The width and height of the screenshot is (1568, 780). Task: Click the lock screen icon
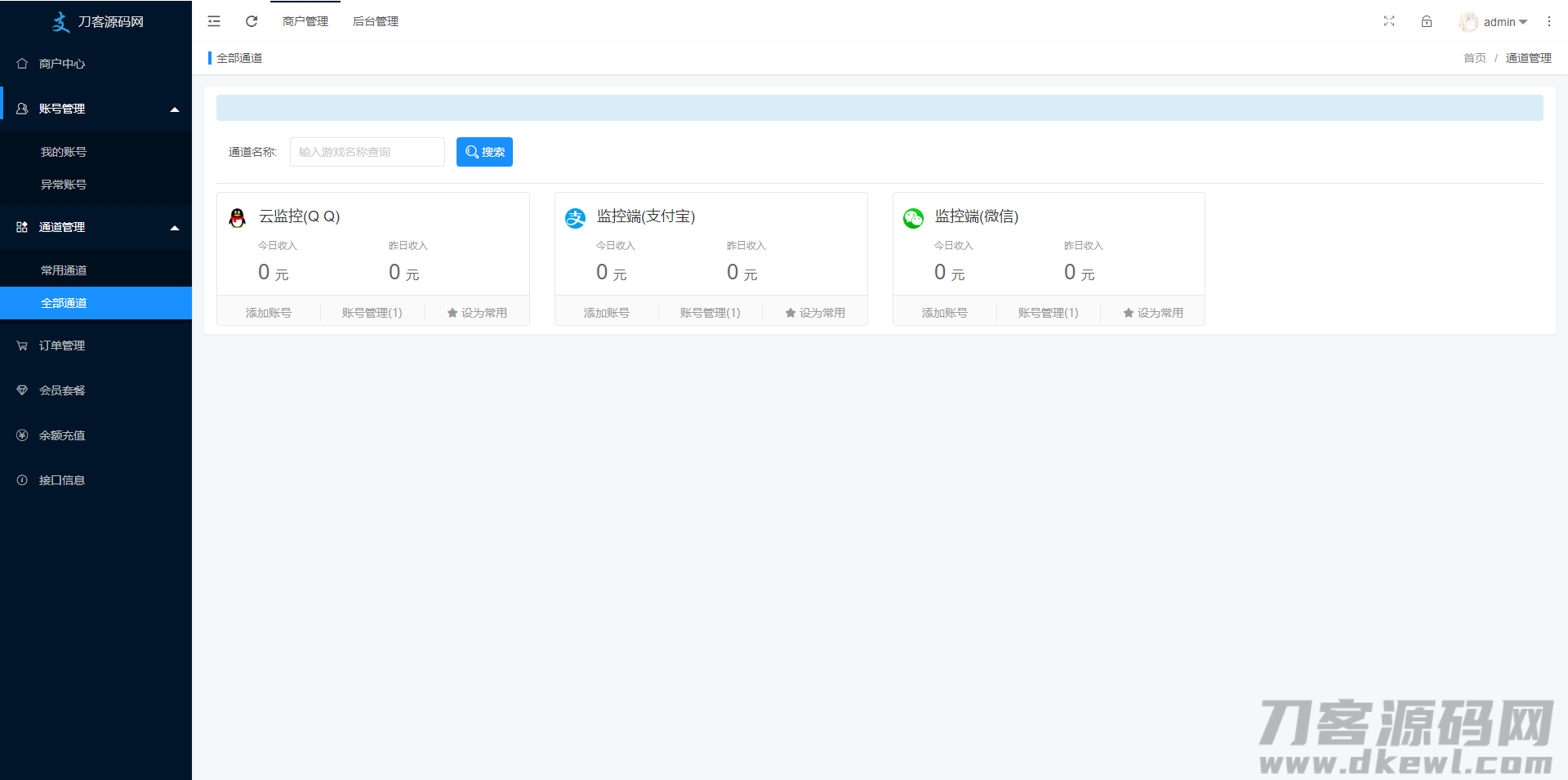click(x=1427, y=21)
